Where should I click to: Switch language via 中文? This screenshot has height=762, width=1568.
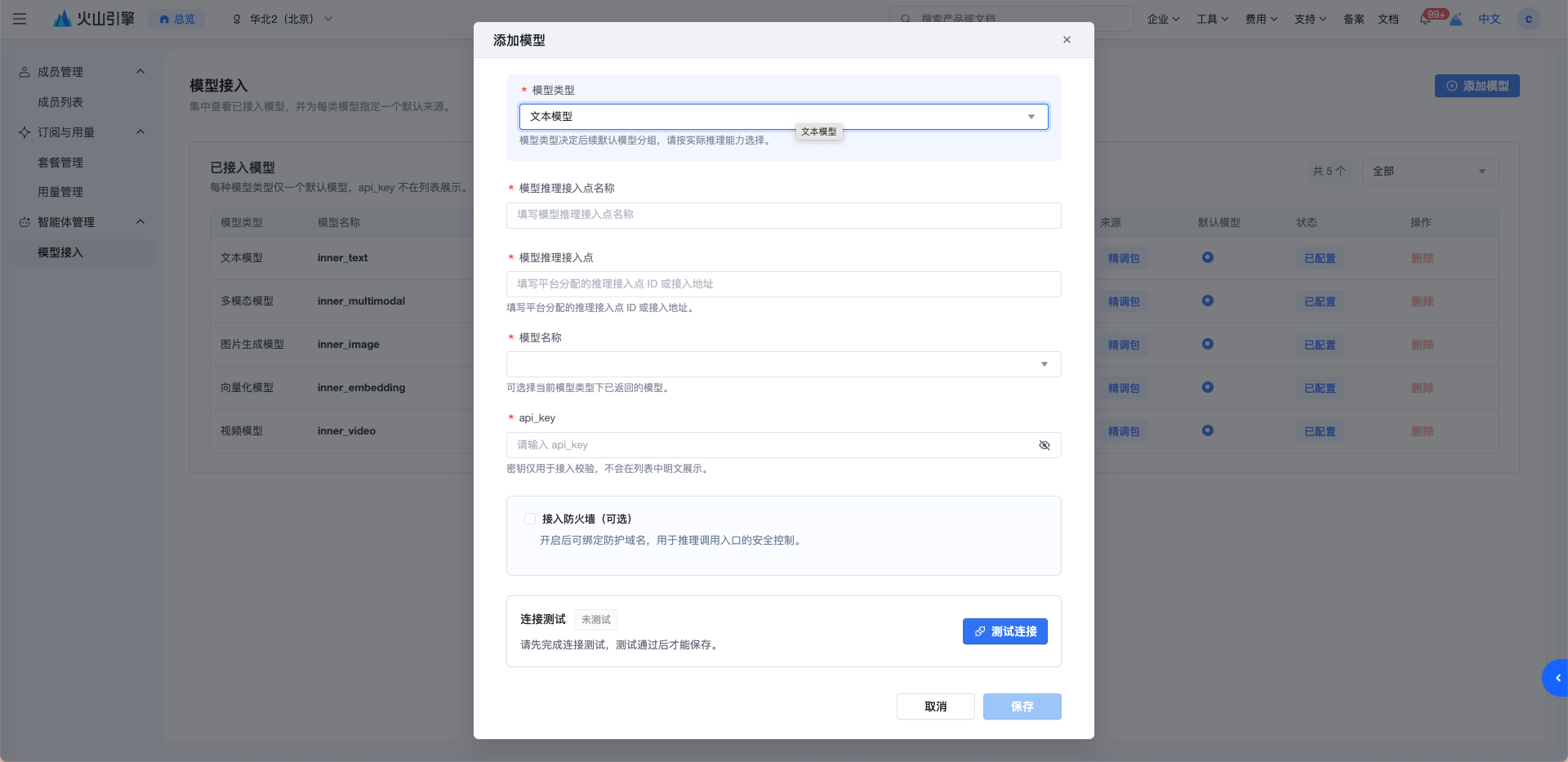tap(1489, 19)
